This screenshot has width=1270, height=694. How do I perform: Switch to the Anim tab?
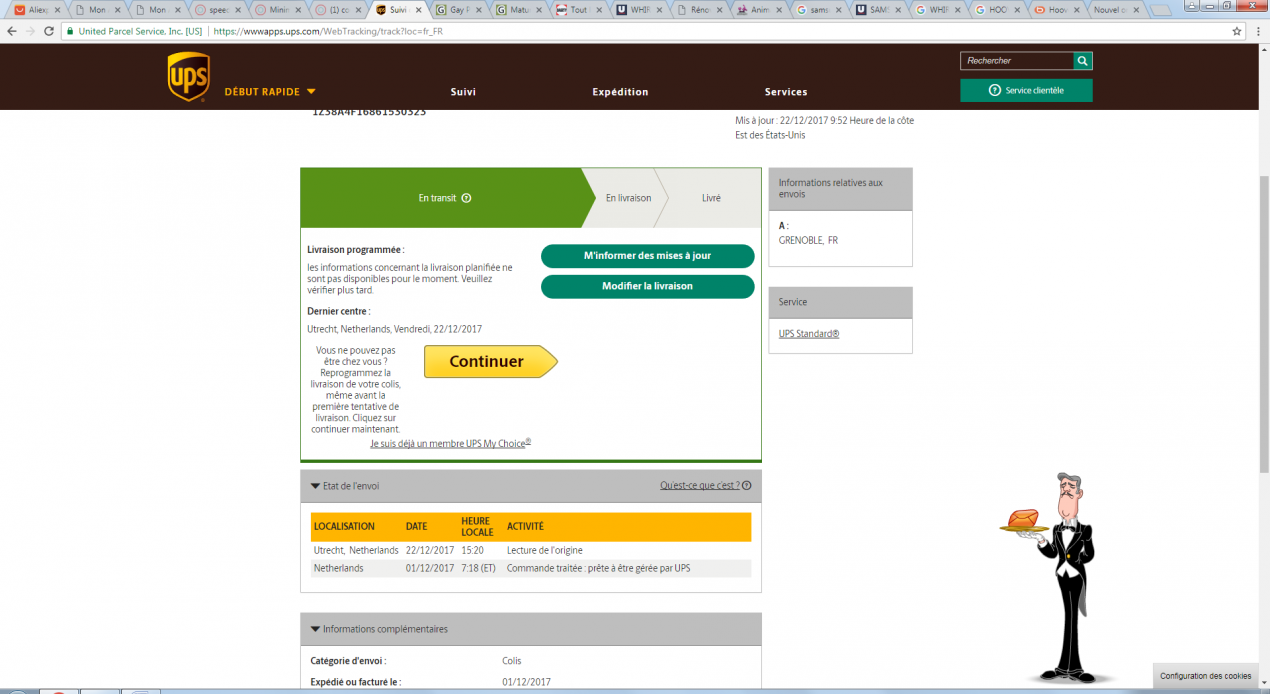coord(757,10)
